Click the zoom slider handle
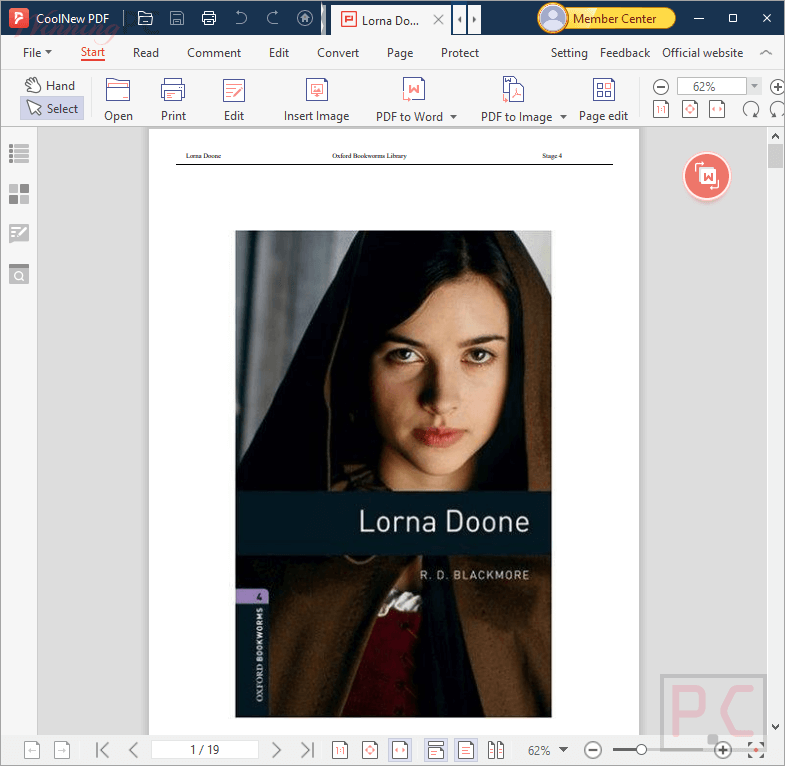This screenshot has width=785, height=766. (x=641, y=749)
